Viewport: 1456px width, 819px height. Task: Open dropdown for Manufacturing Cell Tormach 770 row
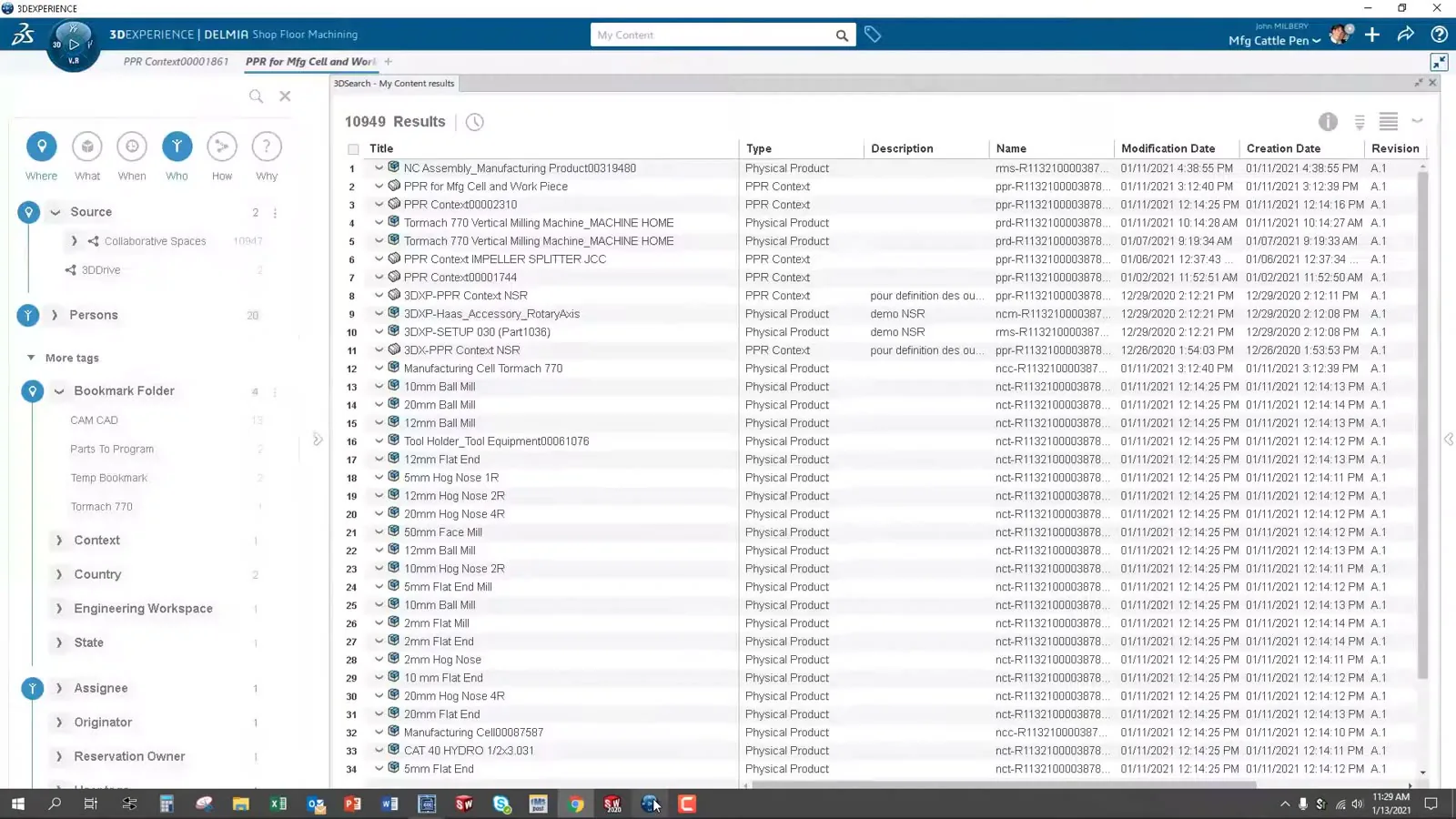coord(379,368)
